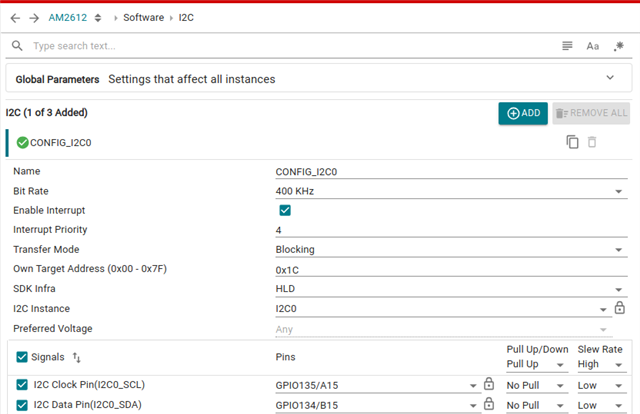This screenshot has width=640, height=414.
Task: Go back with the left arrow
Action: point(16,18)
